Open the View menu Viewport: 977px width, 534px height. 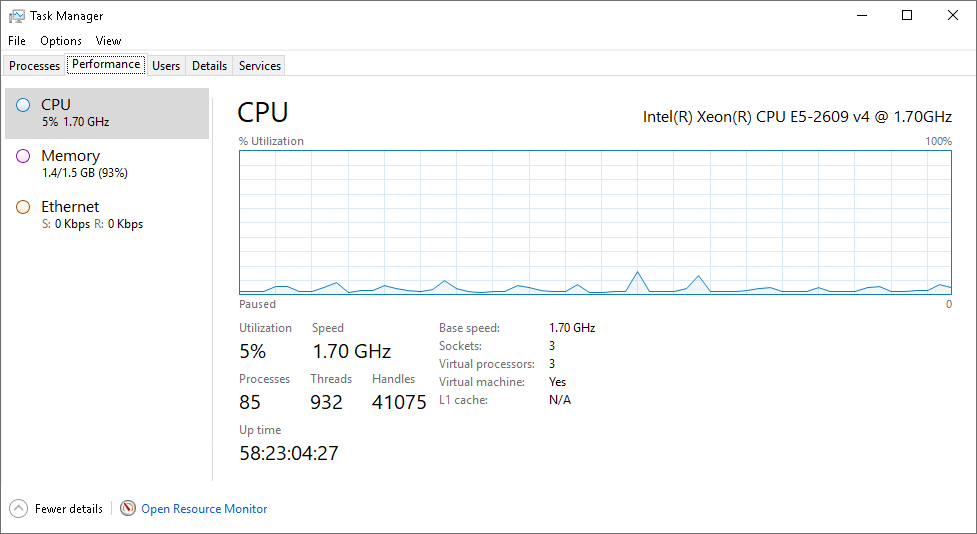point(108,41)
